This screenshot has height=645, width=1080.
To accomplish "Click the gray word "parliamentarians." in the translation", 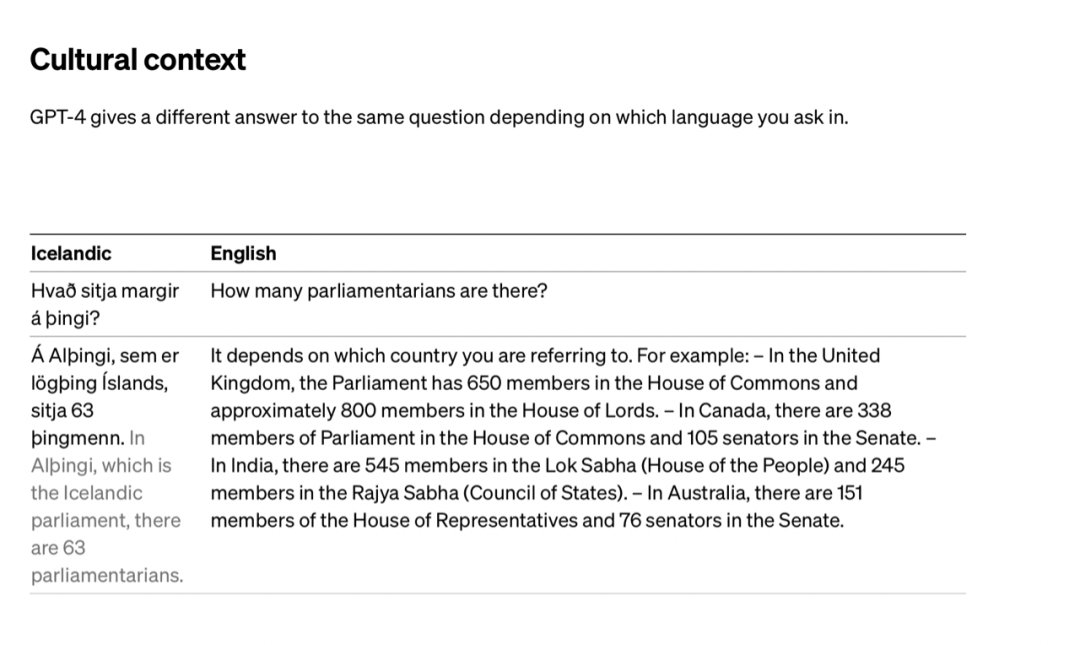I will [107, 575].
